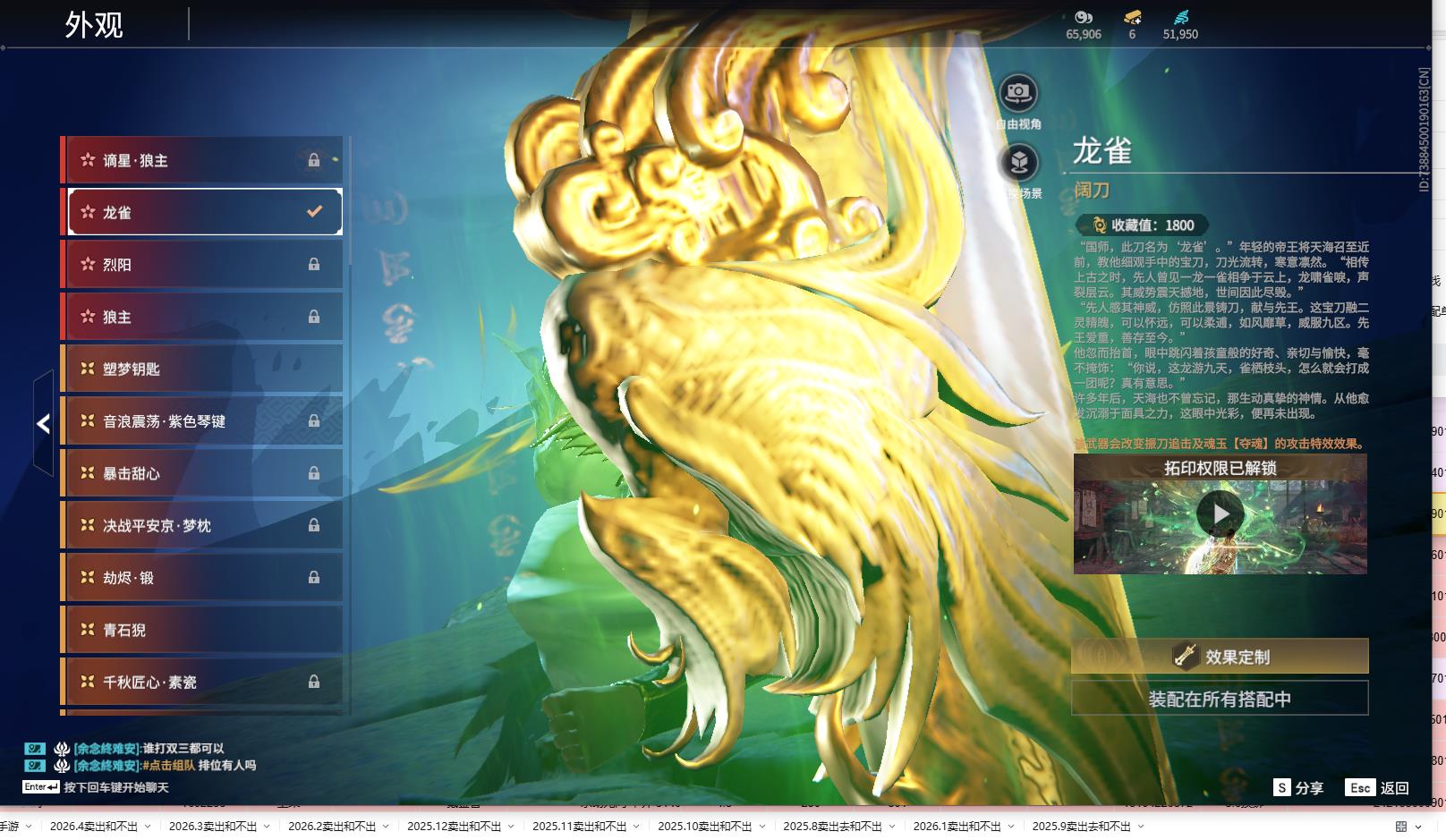The width and height of the screenshot is (1446, 840).
Task: Click the lock icon on 暴击甜心 skin
Action: [314, 473]
